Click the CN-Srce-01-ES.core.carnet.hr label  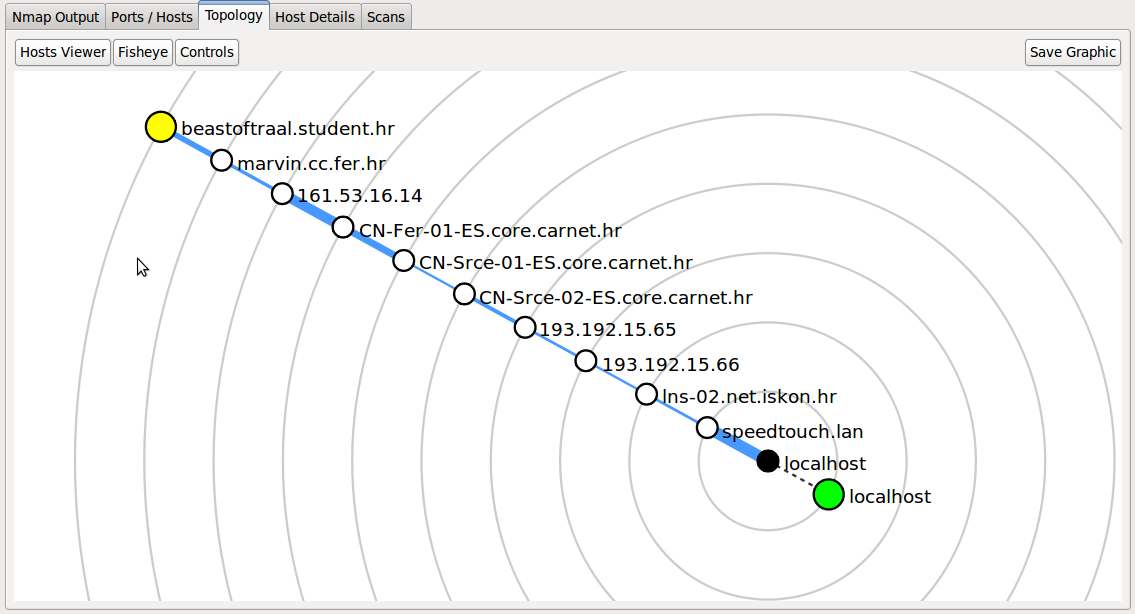(x=556, y=263)
